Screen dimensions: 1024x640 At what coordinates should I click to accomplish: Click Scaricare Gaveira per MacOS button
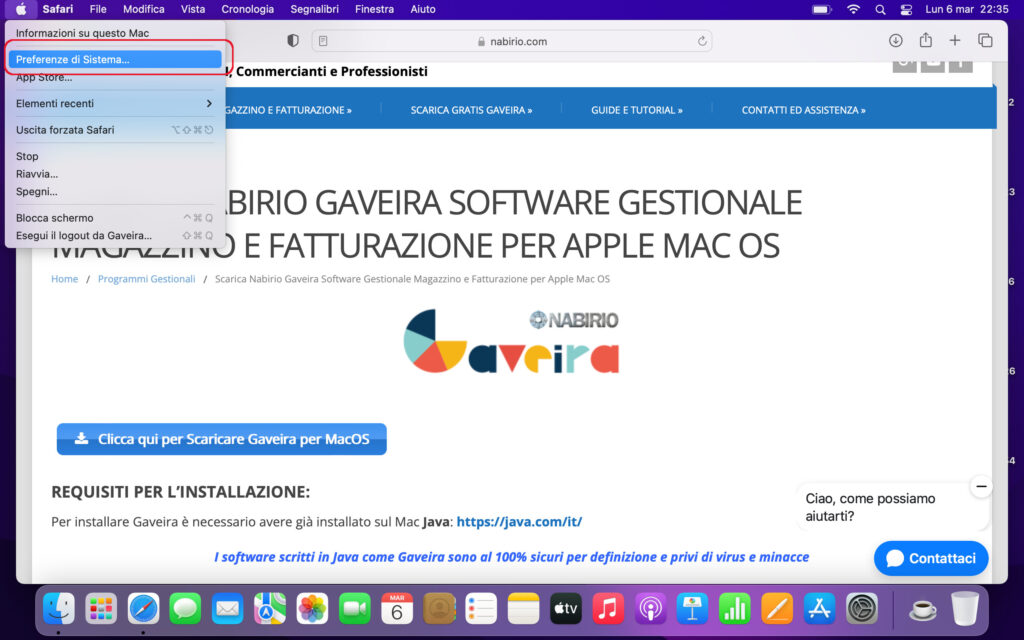point(221,439)
